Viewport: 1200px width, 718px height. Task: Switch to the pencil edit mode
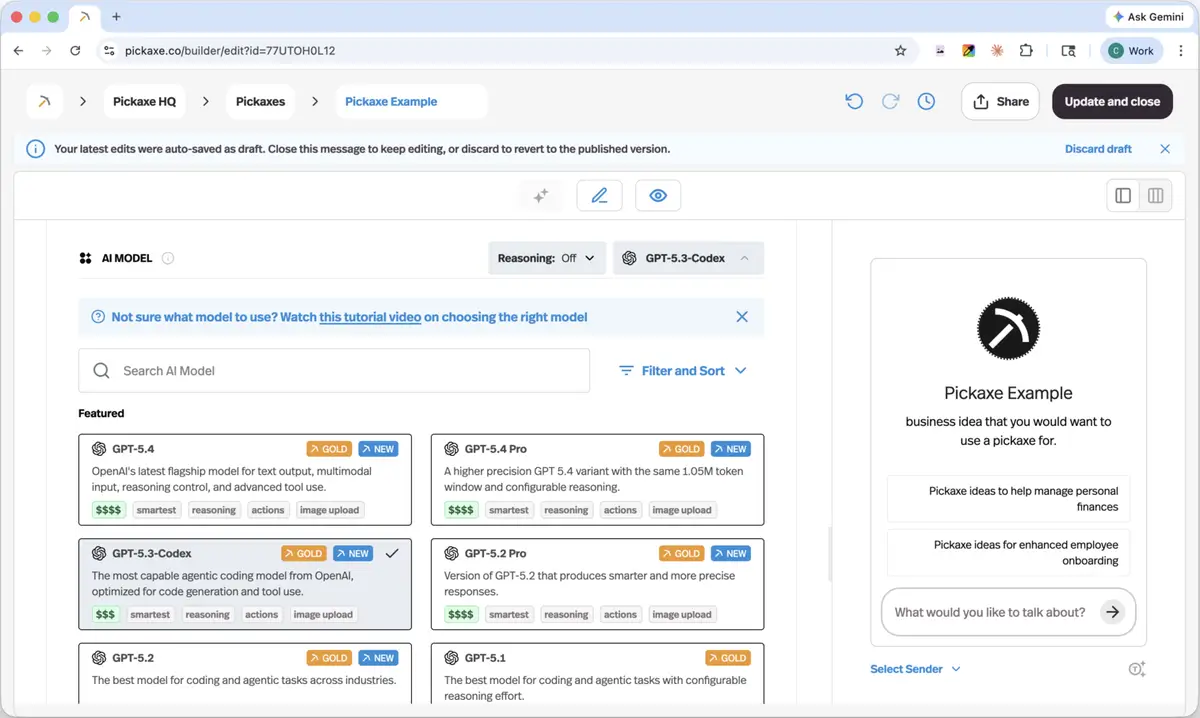(600, 196)
